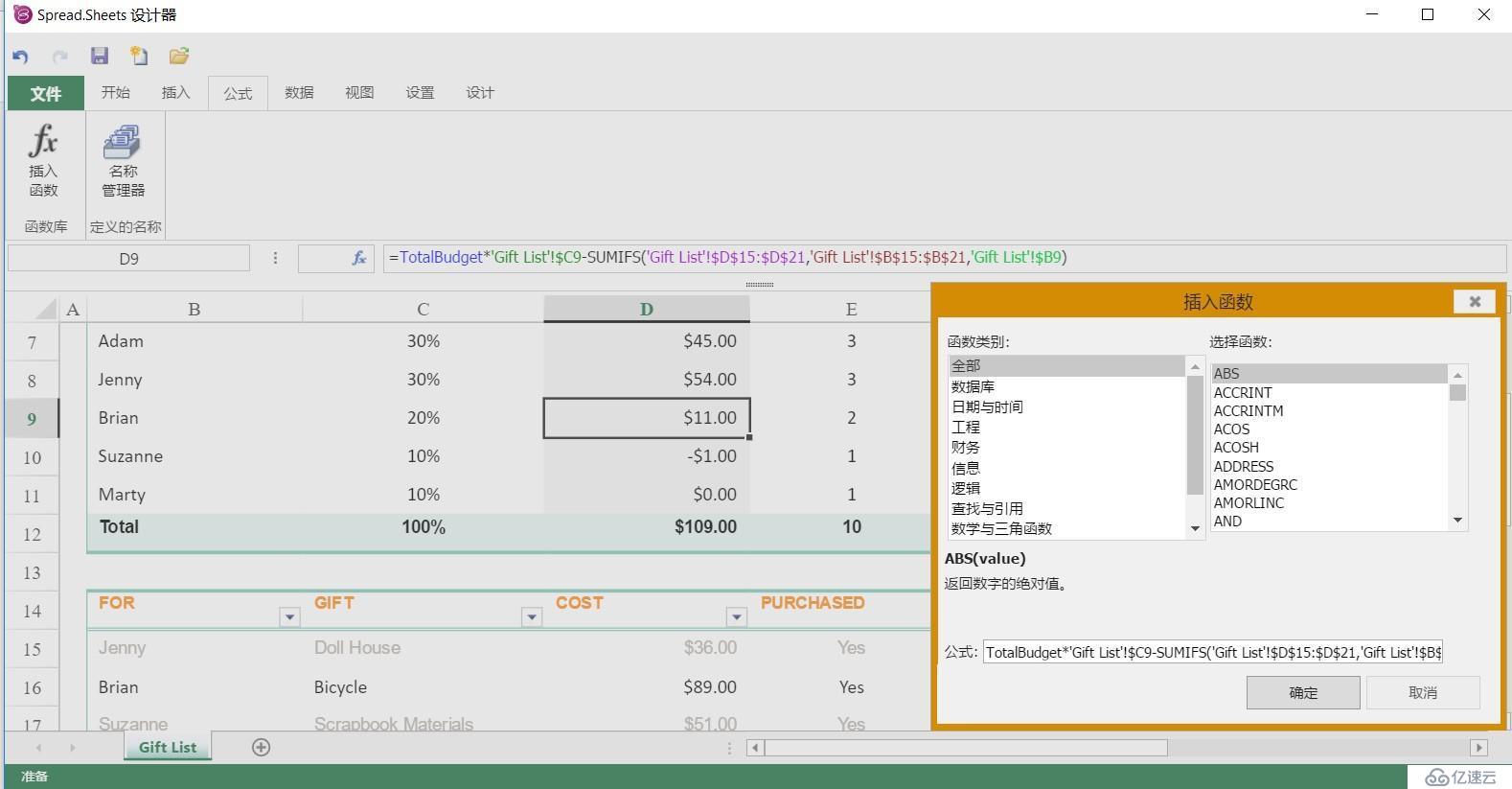Select the Gift List sheet tab
The image size is (1512, 789).
168,747
